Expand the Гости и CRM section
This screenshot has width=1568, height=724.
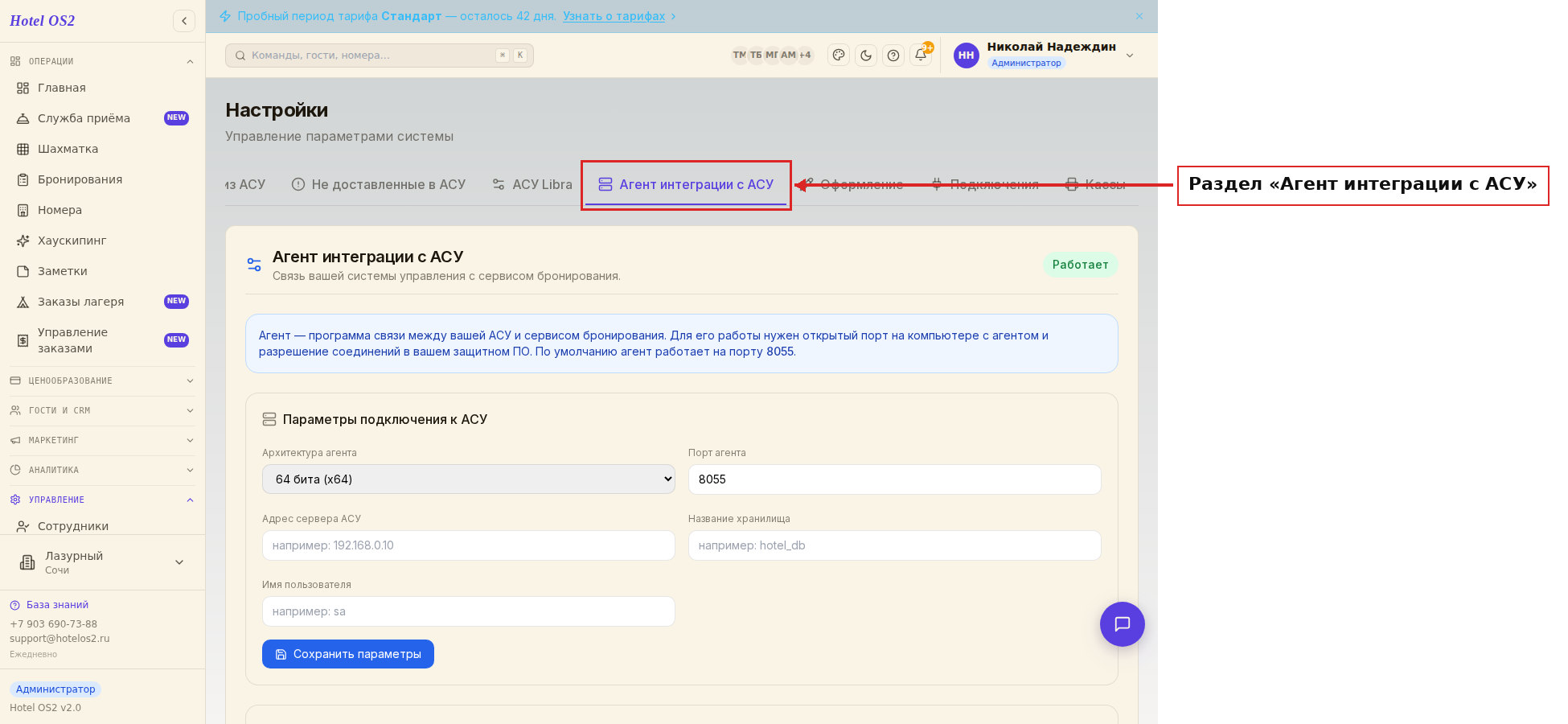coord(102,410)
